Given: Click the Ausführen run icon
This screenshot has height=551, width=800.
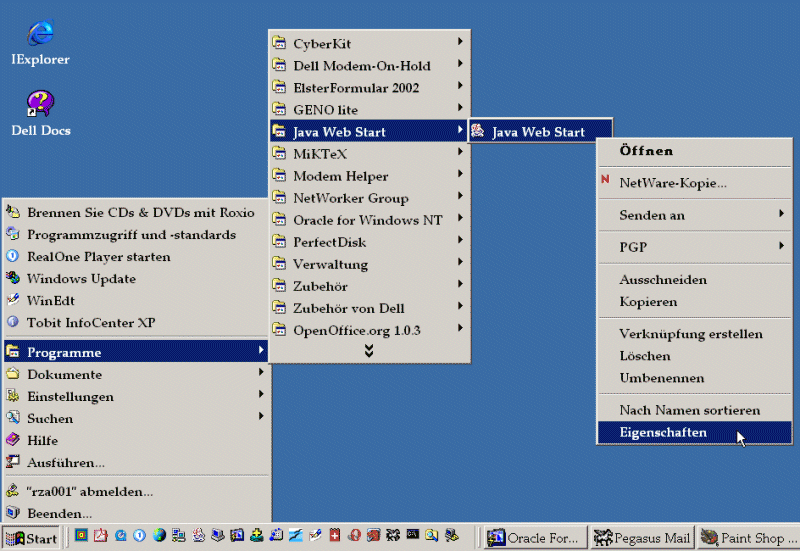Looking at the screenshot, I should coord(13,462).
